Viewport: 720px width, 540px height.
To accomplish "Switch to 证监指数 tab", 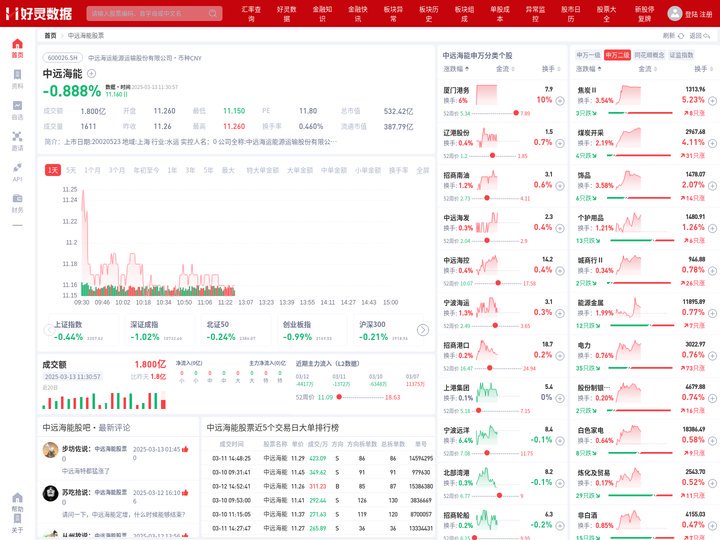I will click(681, 55).
